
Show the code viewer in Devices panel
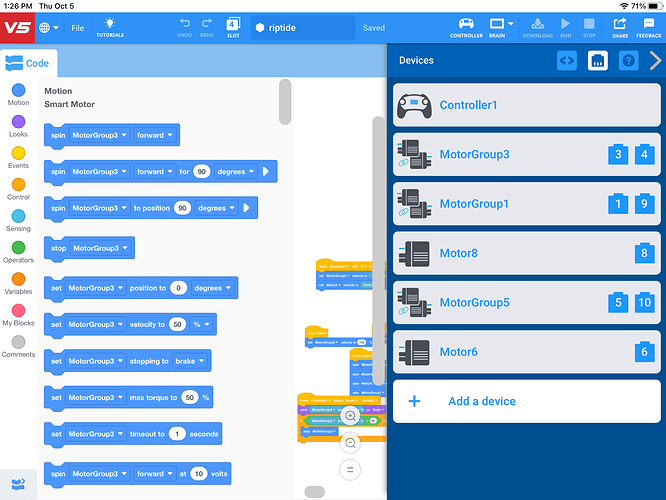point(567,61)
